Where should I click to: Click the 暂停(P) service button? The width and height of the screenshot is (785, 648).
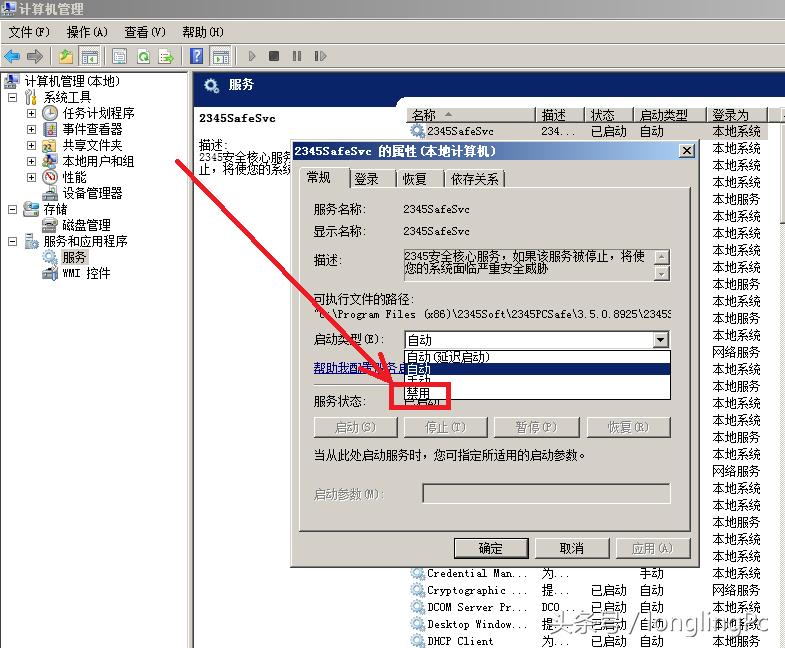tap(537, 427)
